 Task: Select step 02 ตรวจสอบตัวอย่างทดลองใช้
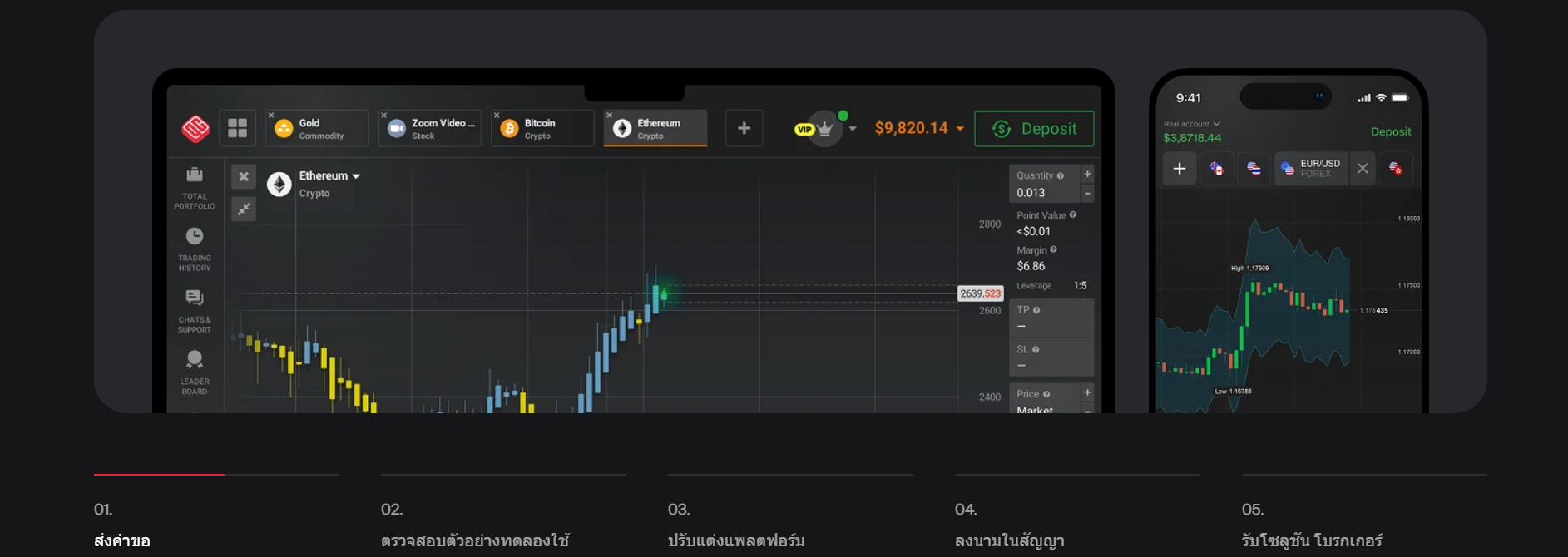pyautogui.click(x=475, y=540)
